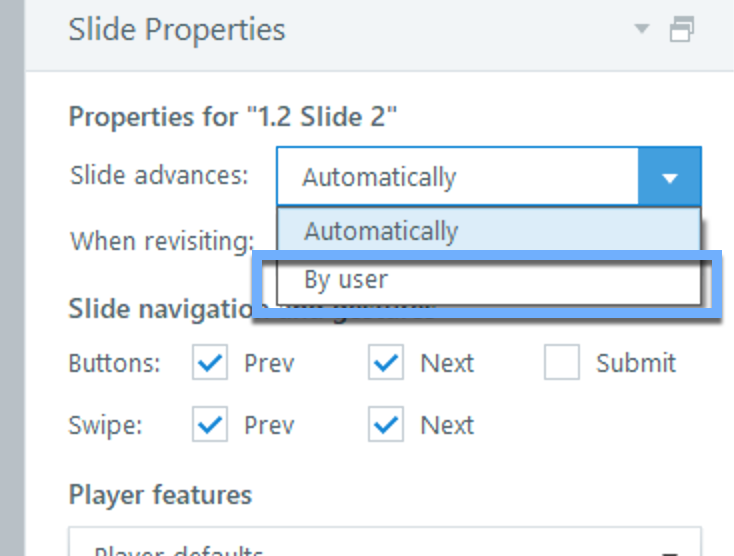The image size is (734, 556).
Task: Click the "Slide advances:" label
Action: (x=159, y=175)
